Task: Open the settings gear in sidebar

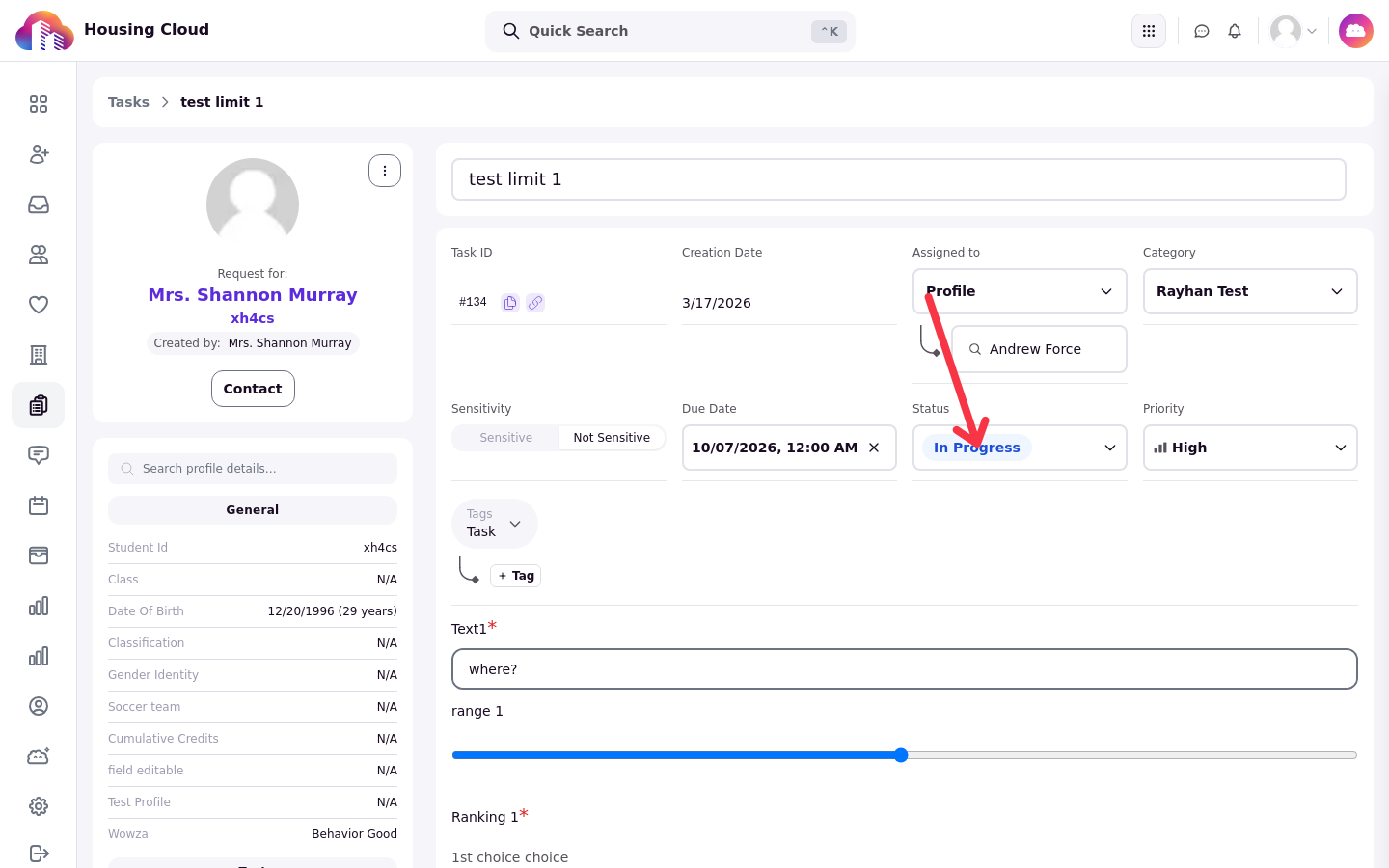Action: tap(39, 806)
